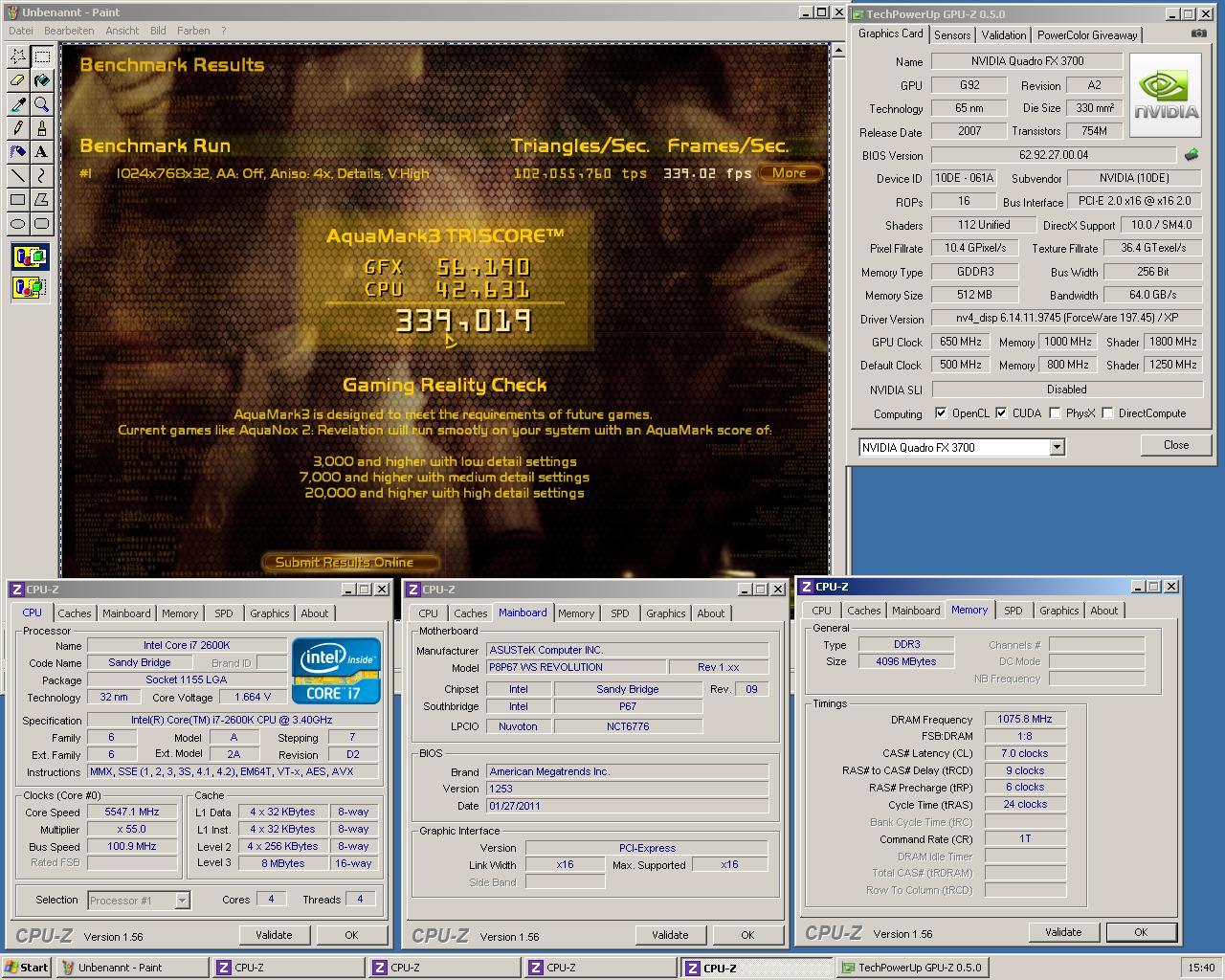Choose the opaque selection option in Paint
Image resolution: width=1225 pixels, height=980 pixels.
30,256
